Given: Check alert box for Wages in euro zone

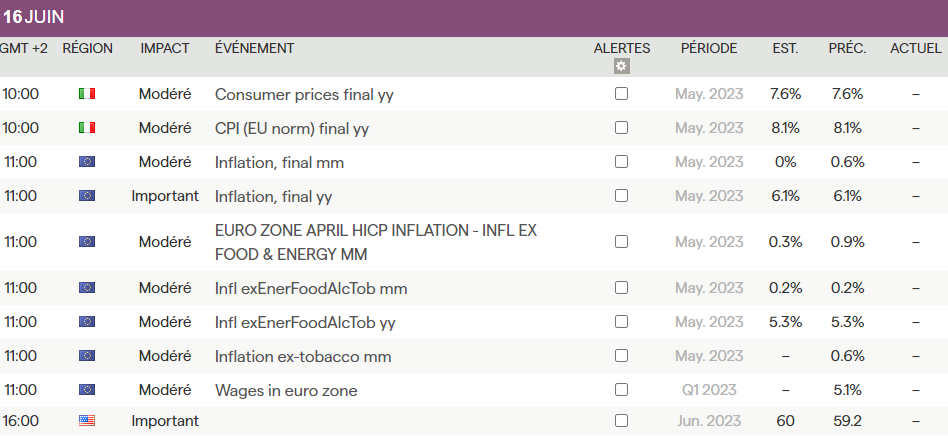Looking at the screenshot, I should [x=621, y=390].
